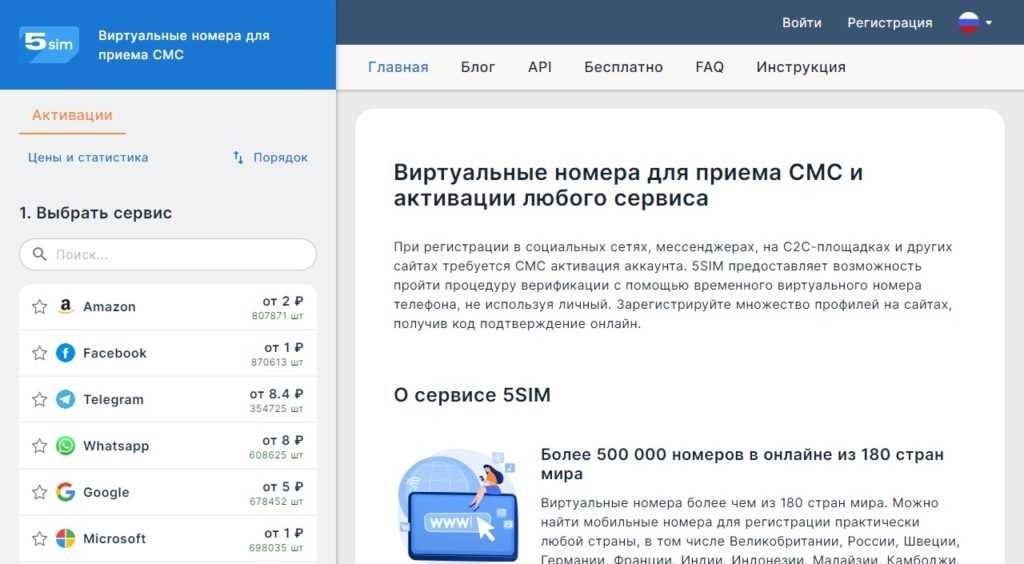Click the Amazon service icon
Image resolution: width=1024 pixels, height=564 pixels.
pos(66,307)
